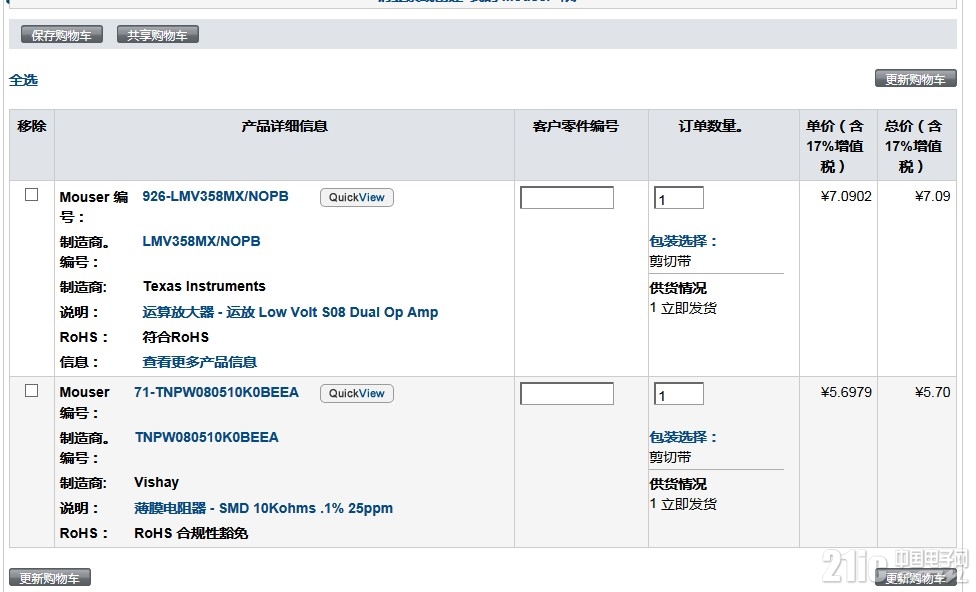The height and width of the screenshot is (592, 976).
Task: Select all items via the 全选 link
Action: [x=24, y=80]
